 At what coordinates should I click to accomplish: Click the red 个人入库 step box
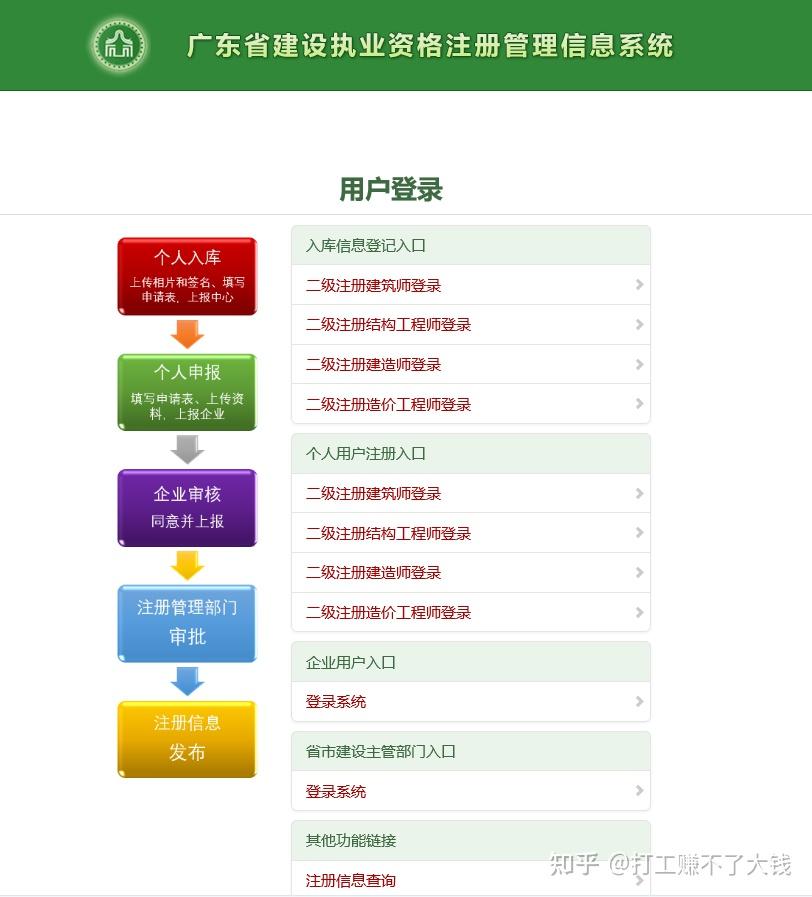coord(187,276)
